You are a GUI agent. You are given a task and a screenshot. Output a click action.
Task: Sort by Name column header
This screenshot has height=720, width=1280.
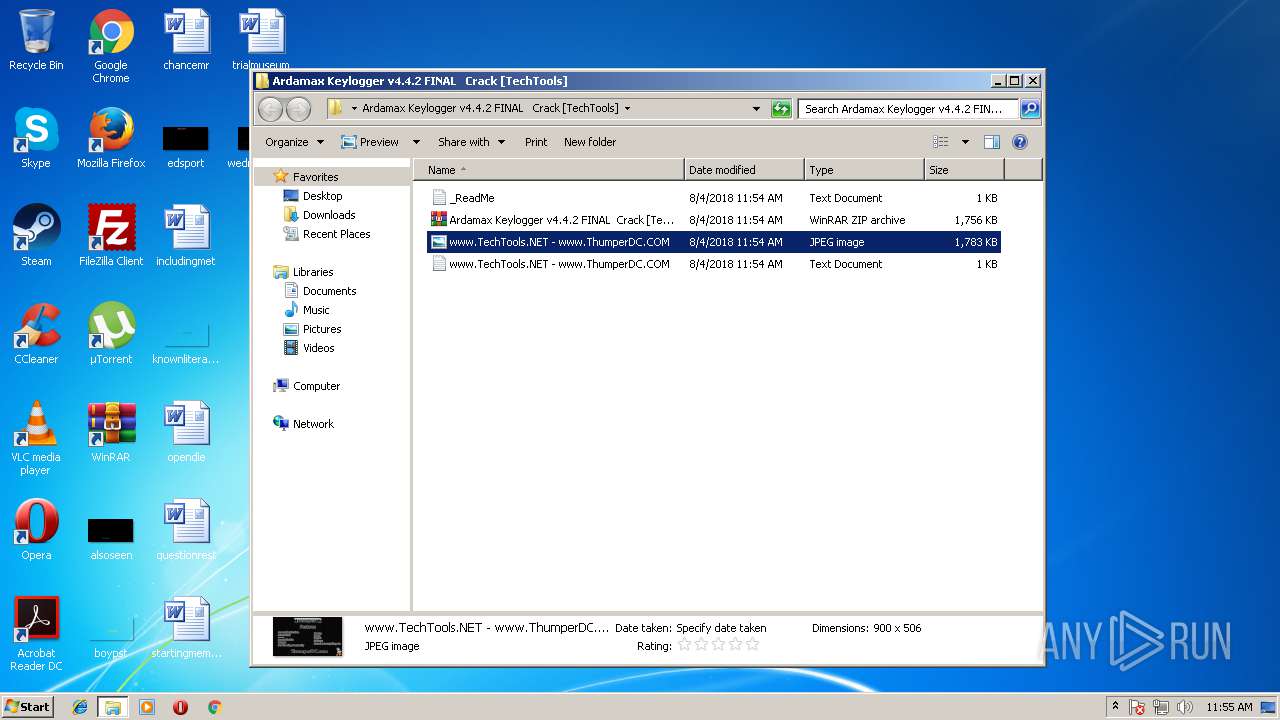tap(548, 170)
